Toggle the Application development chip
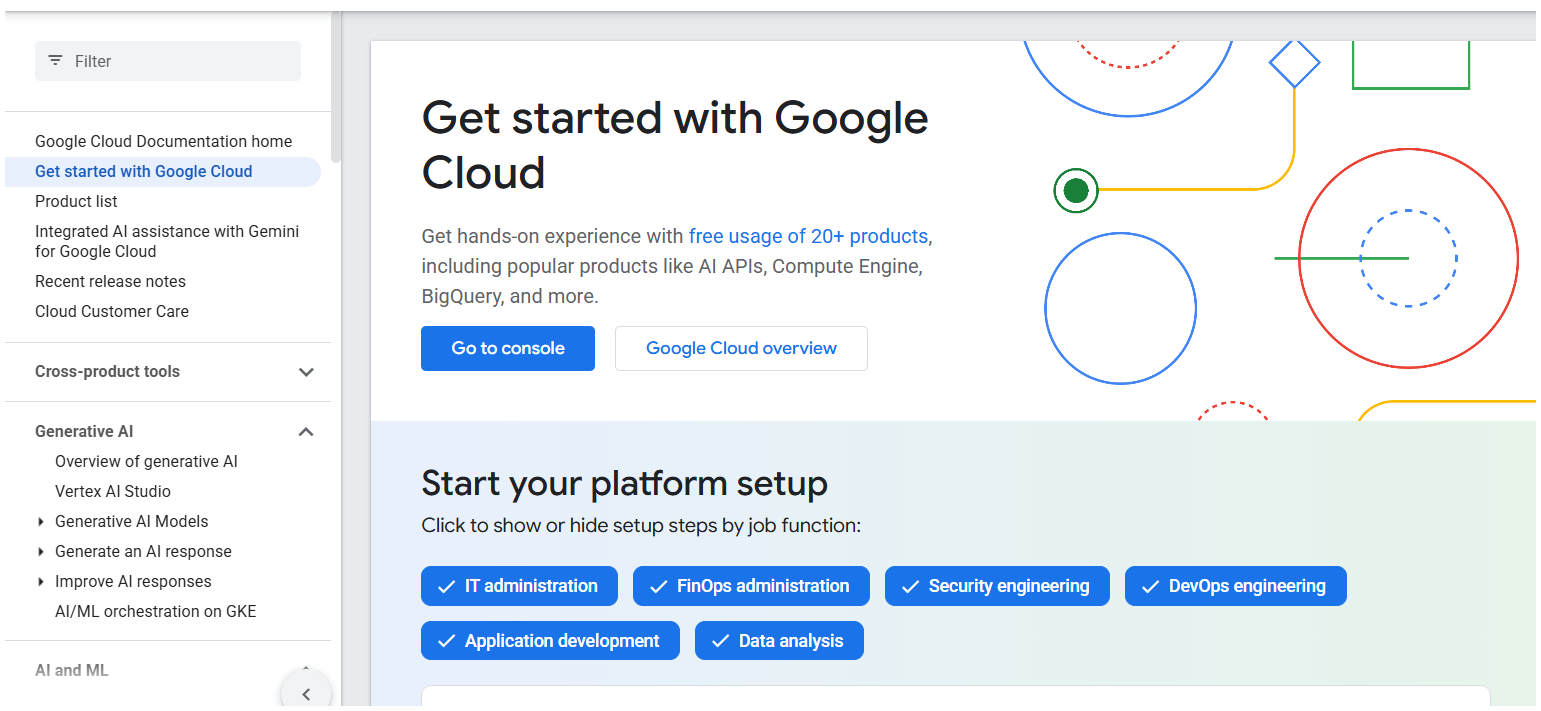This screenshot has height=711, width=1541. 550,641
